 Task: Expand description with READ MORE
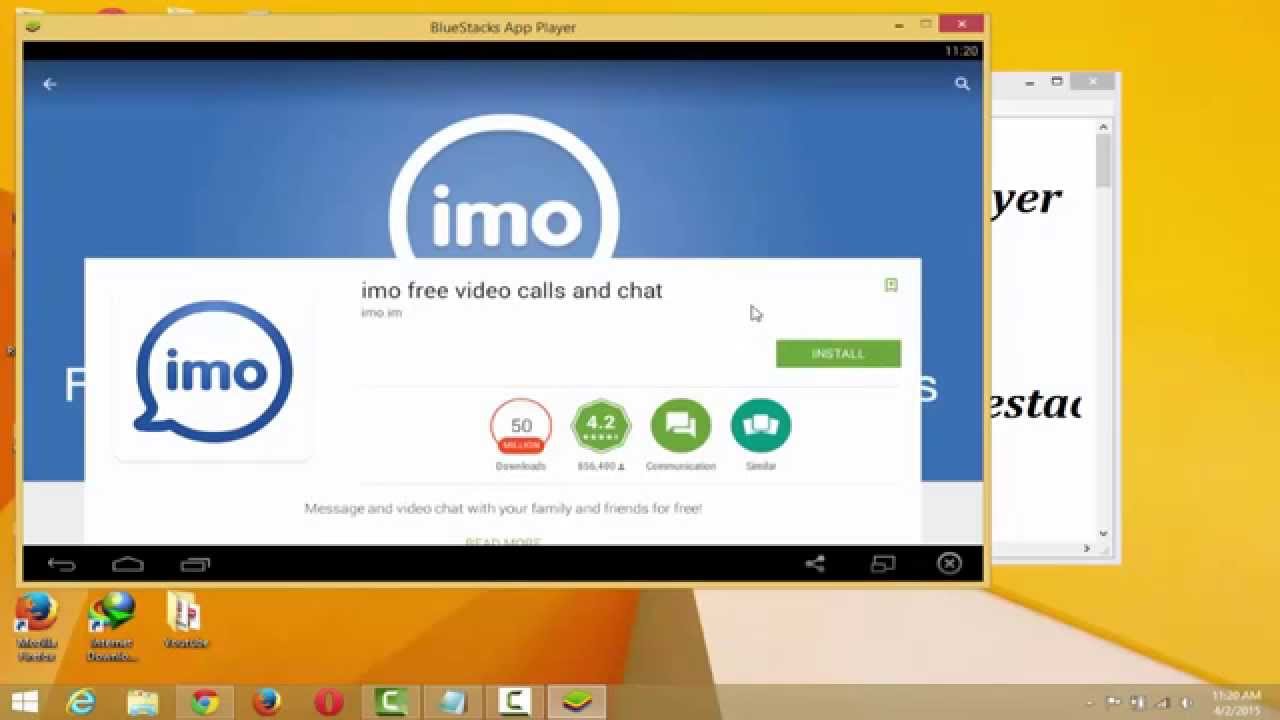coord(503,541)
